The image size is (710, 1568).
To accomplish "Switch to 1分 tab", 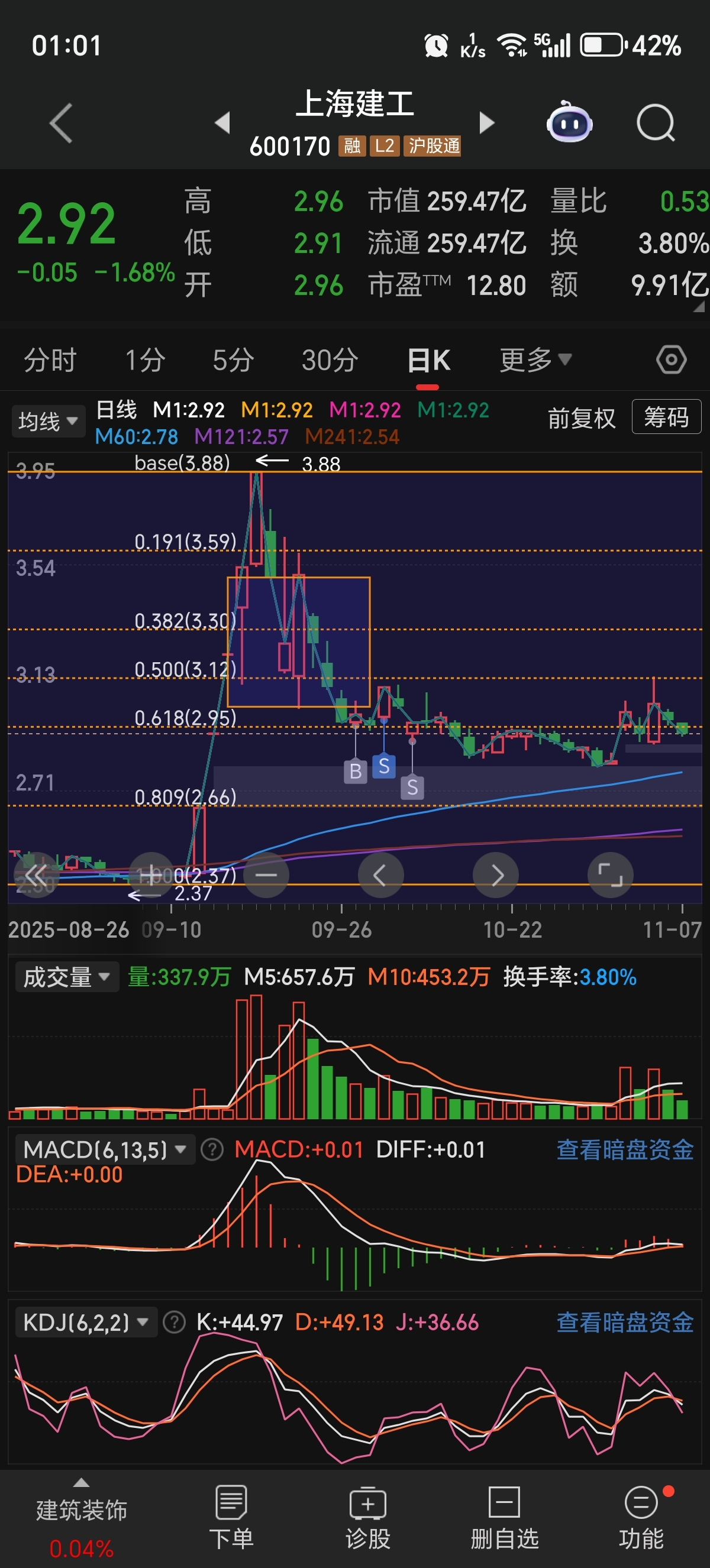I will 145,359.
